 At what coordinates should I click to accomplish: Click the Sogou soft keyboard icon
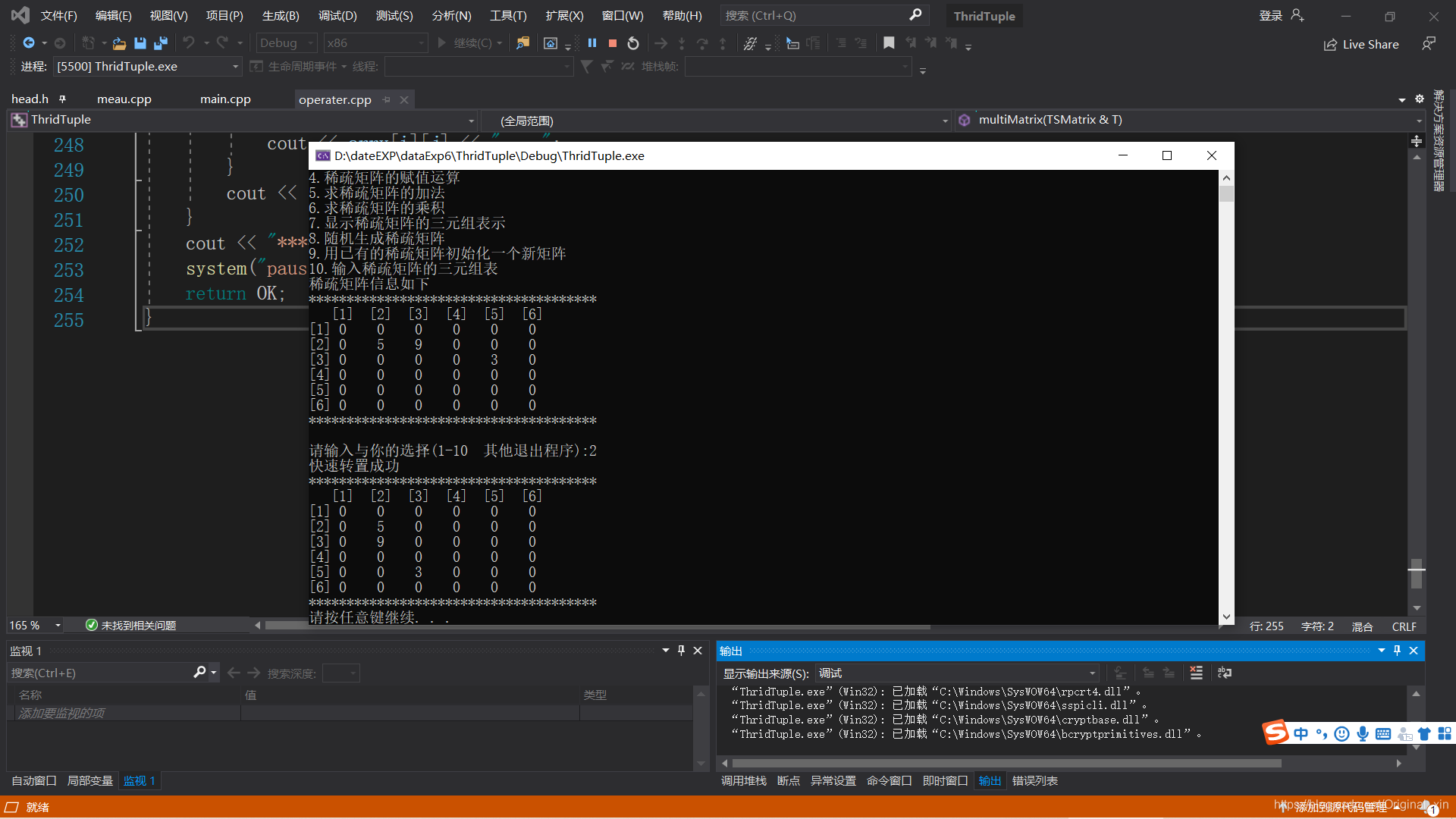tap(1383, 733)
